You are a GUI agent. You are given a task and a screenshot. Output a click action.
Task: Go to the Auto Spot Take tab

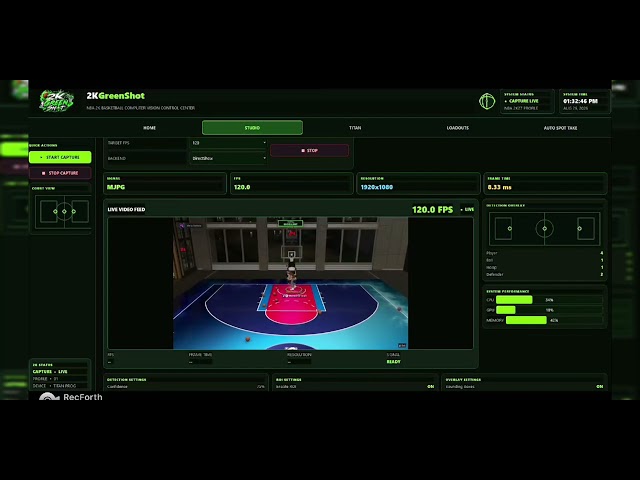pyautogui.click(x=560, y=128)
